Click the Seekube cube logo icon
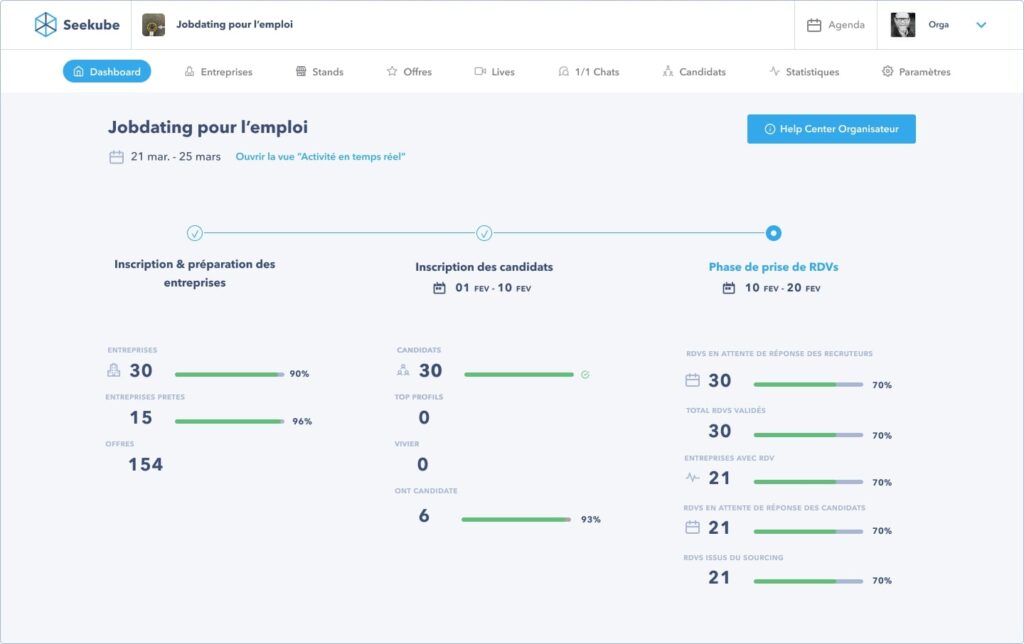Image resolution: width=1024 pixels, height=644 pixels. (45, 25)
